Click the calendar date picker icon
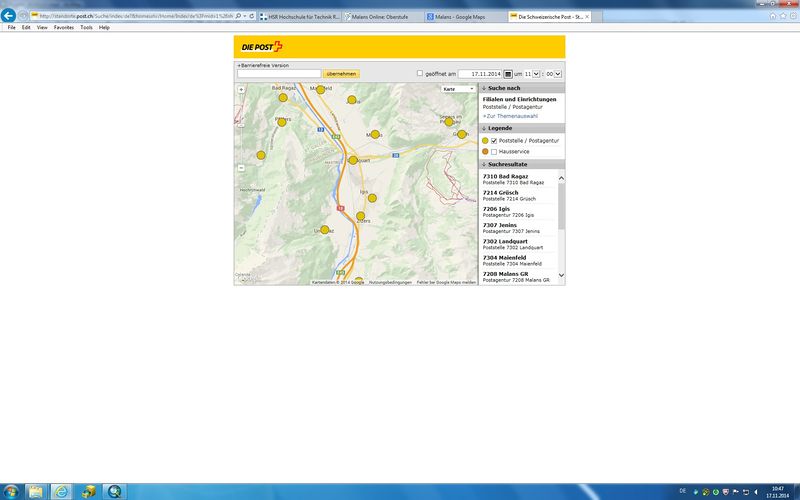This screenshot has height=500, width=800. coord(508,74)
